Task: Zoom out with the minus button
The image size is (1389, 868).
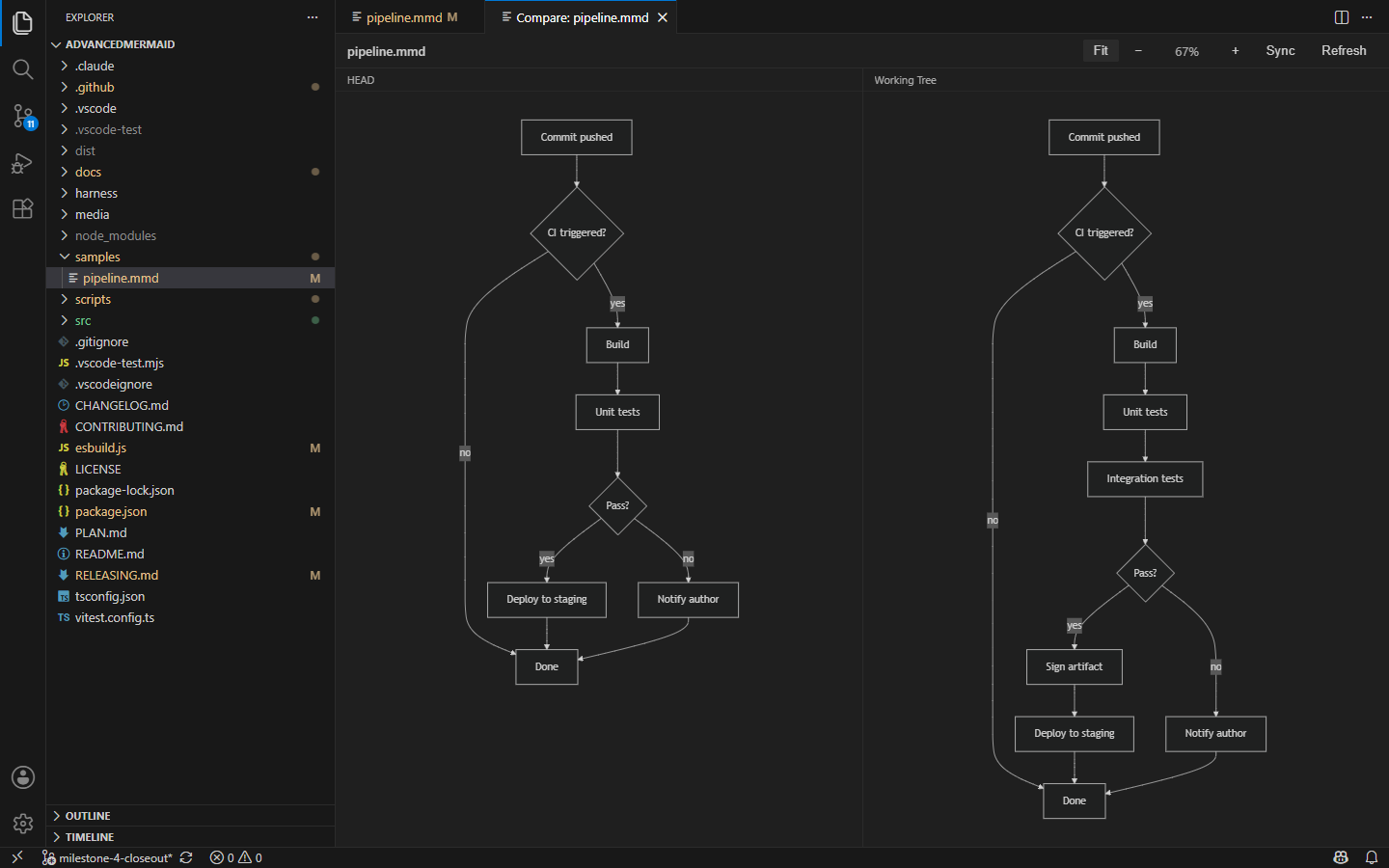Action: coord(1138,51)
